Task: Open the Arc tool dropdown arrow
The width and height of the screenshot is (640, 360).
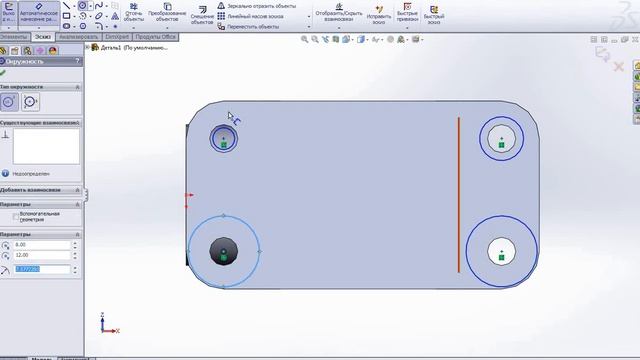Action: coord(90,16)
